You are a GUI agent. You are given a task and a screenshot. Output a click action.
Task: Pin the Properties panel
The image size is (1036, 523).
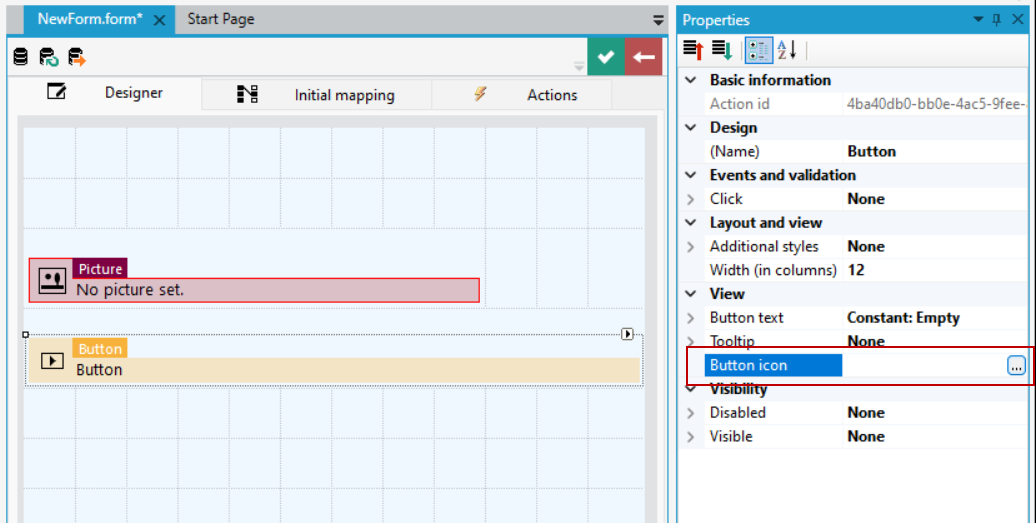click(997, 20)
